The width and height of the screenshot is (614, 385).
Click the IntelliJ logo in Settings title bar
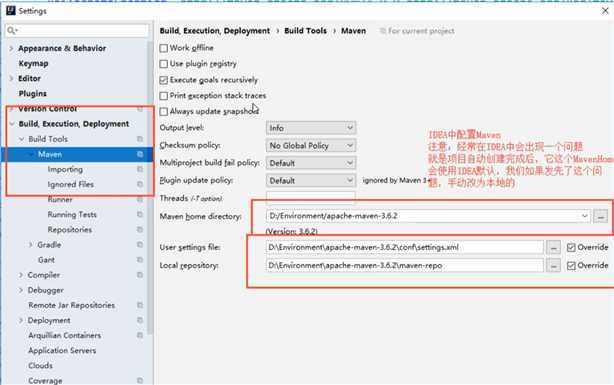coord(11,10)
